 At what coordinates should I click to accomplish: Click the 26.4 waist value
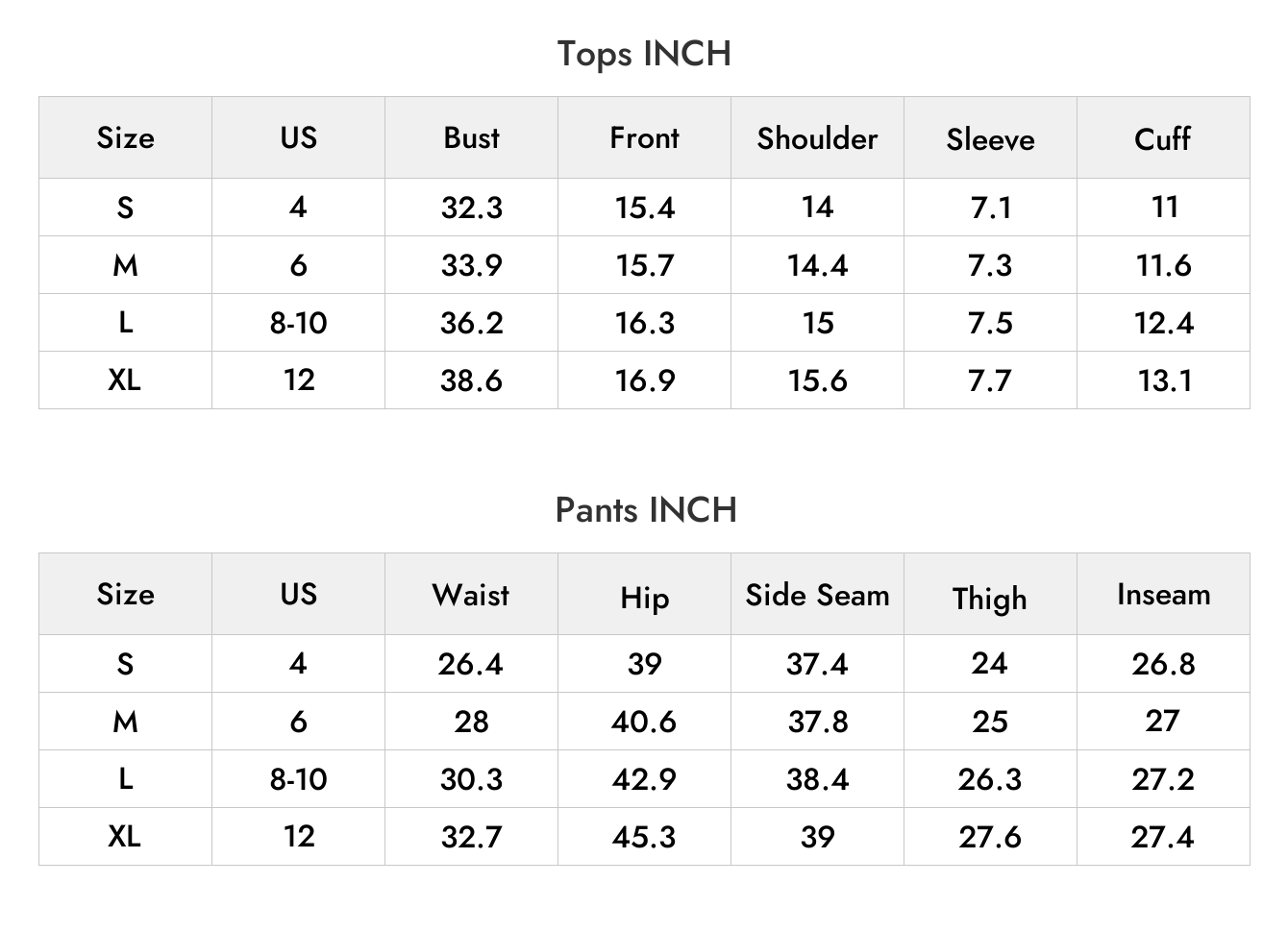(471, 664)
